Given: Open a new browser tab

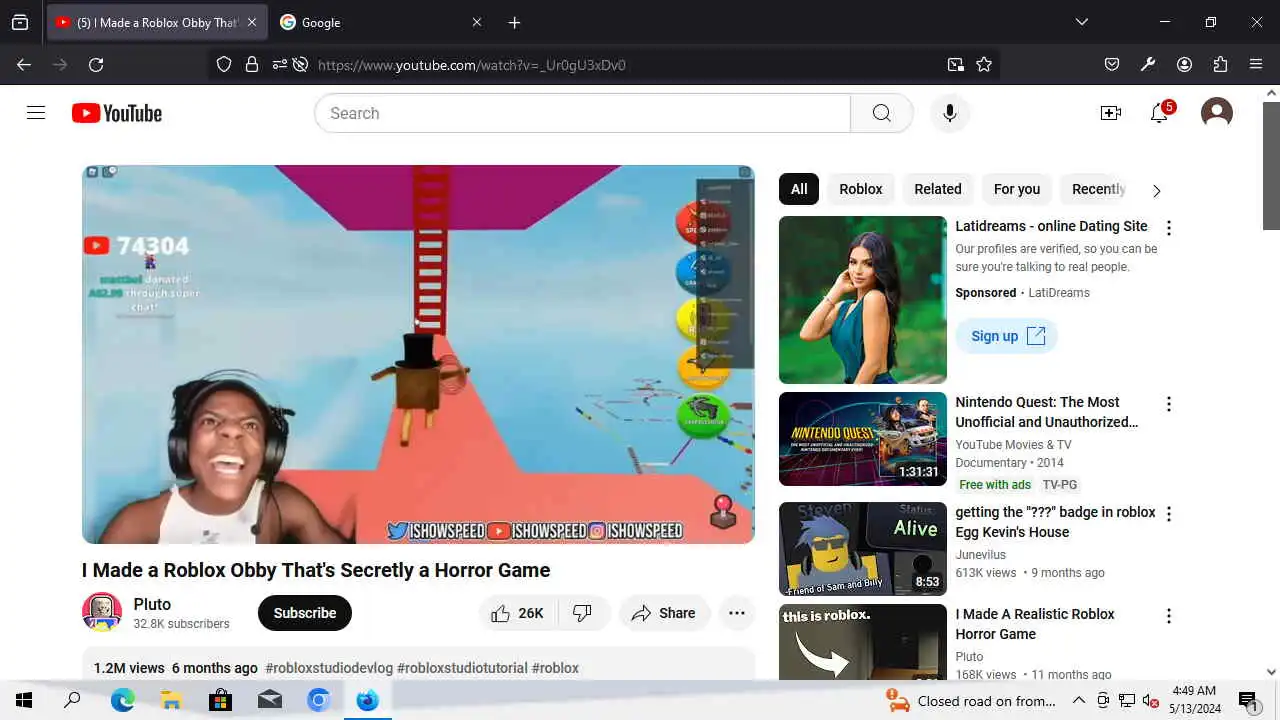Looking at the screenshot, I should click(x=514, y=22).
